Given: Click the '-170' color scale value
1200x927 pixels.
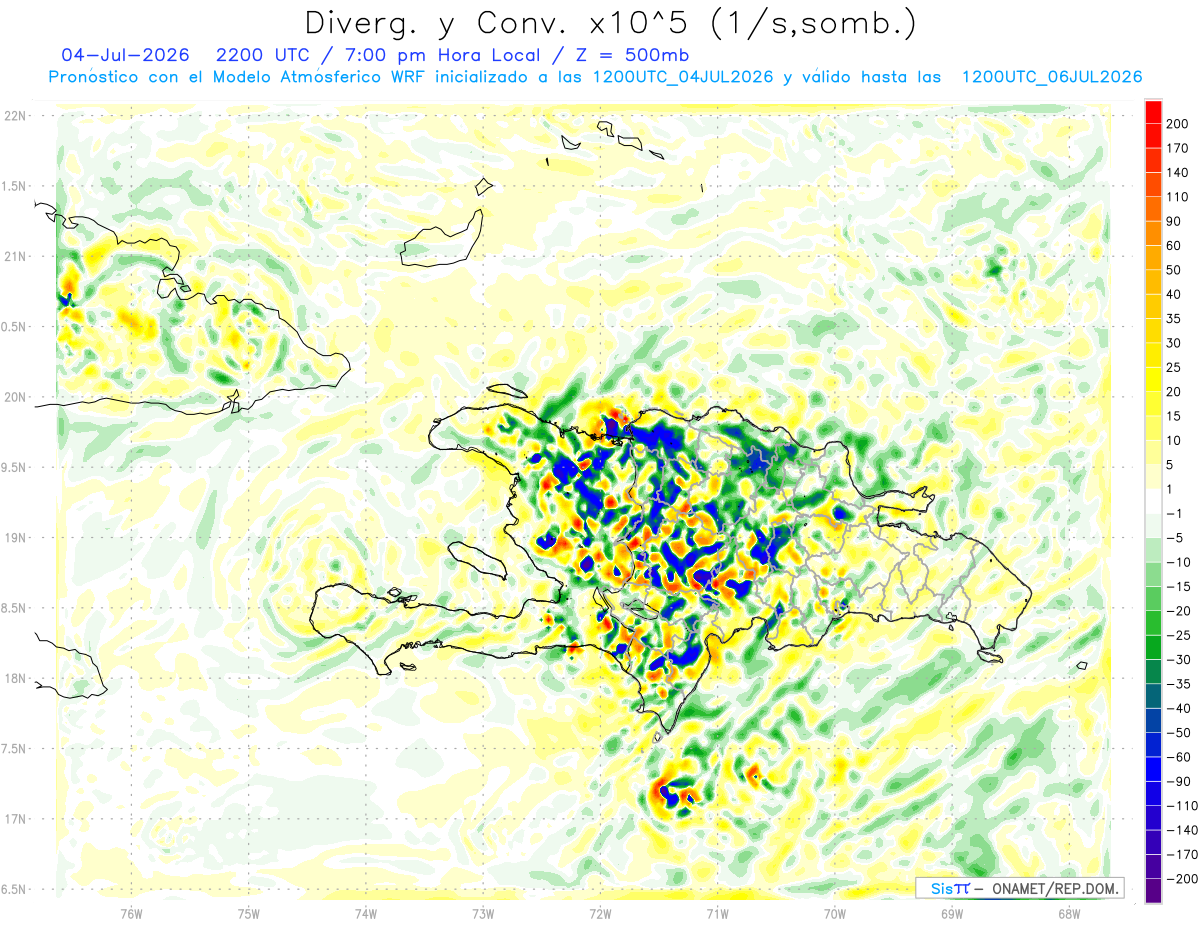Looking at the screenshot, I should pos(1181,854).
